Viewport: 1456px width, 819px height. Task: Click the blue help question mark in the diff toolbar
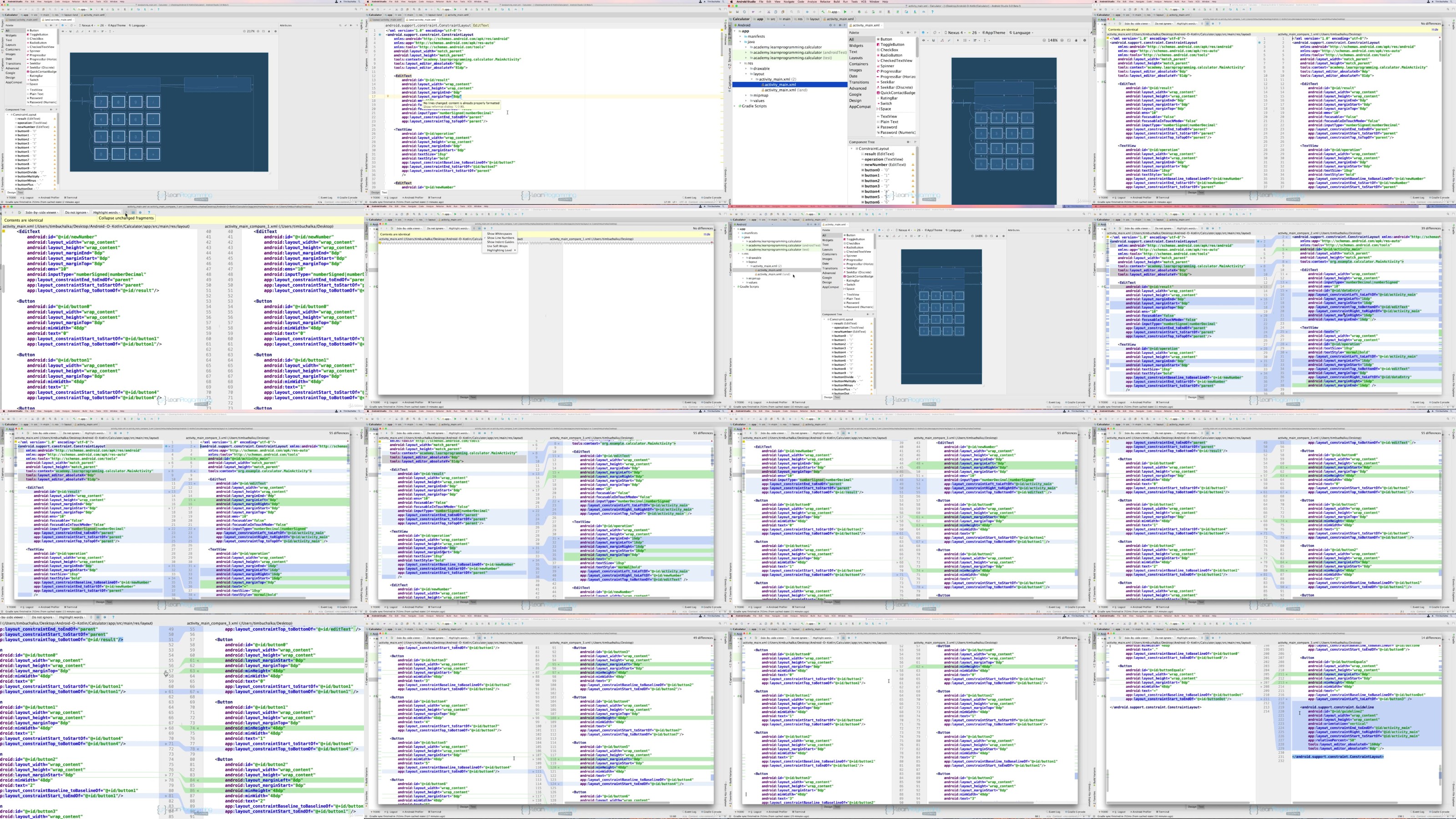click(149, 212)
